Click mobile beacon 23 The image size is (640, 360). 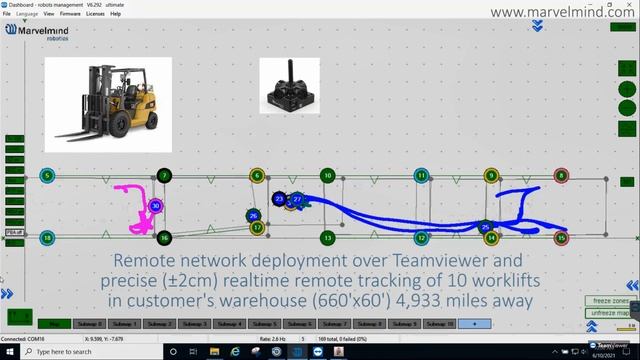[x=279, y=199]
